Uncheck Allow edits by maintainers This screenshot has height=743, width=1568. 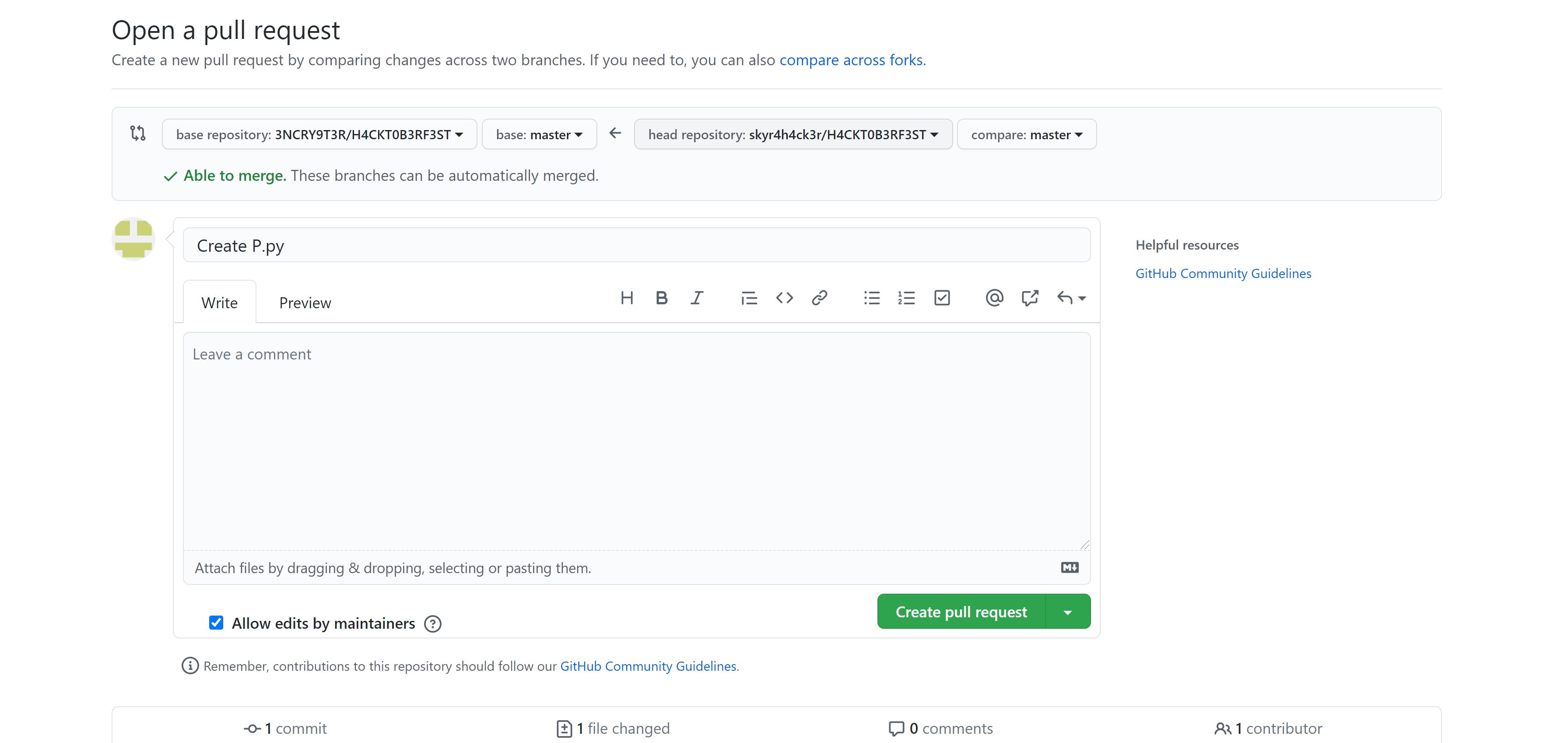tap(216, 623)
